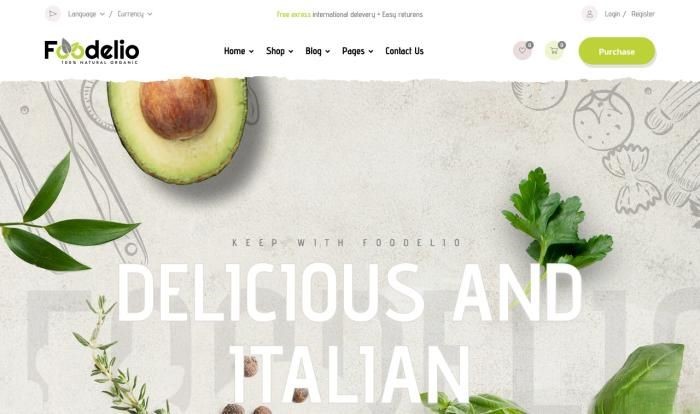Click the user account avatar icon
The height and width of the screenshot is (414, 700).
pos(589,14)
